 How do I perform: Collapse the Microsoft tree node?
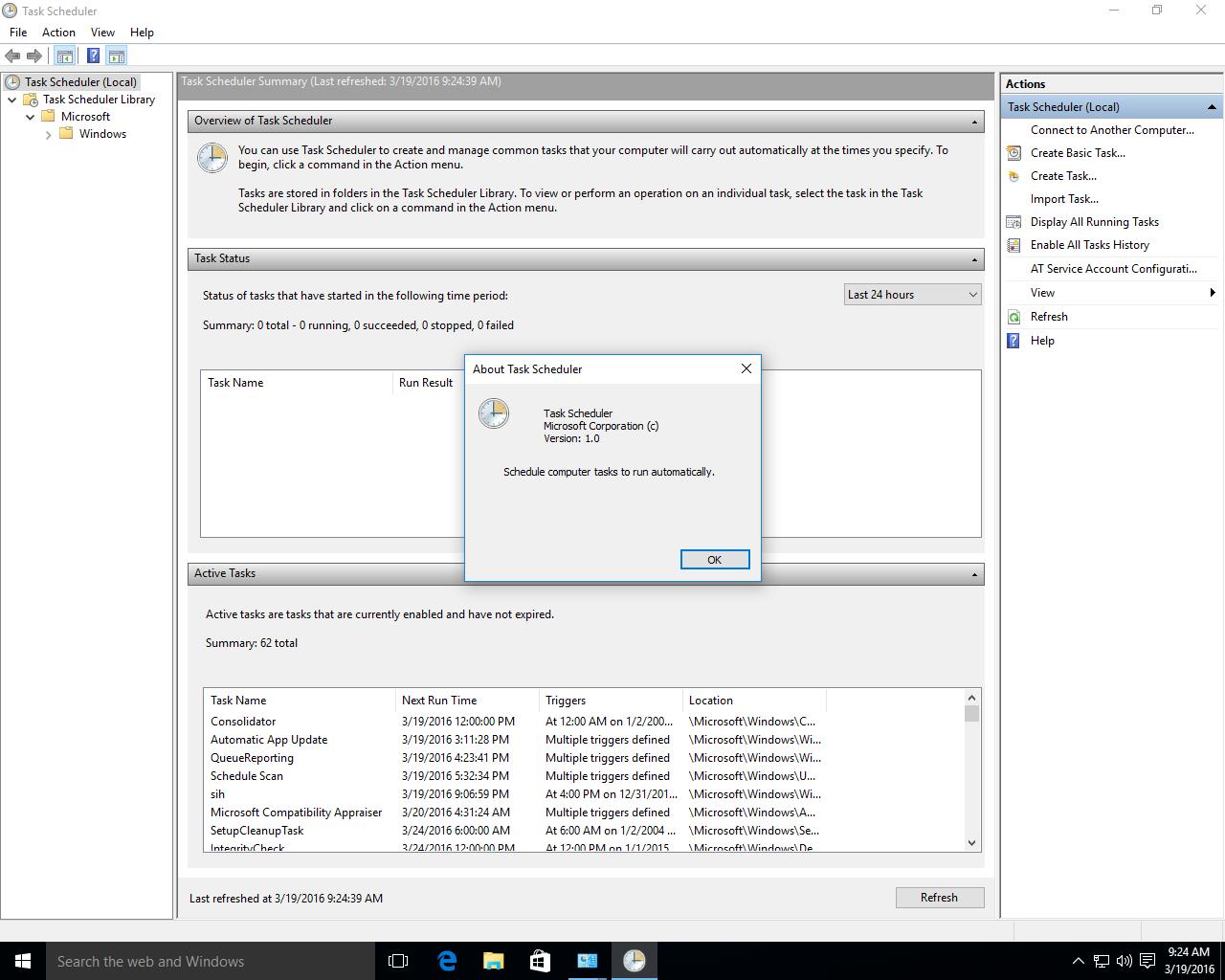pyautogui.click(x=30, y=117)
